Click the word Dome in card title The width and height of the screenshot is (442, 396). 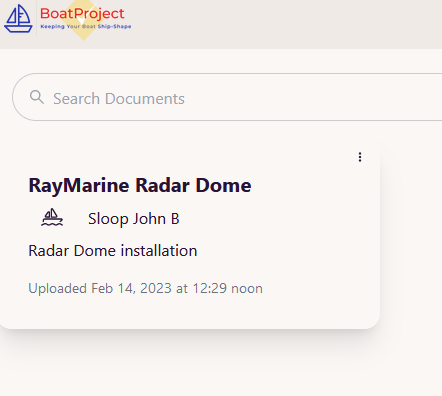[x=223, y=185]
